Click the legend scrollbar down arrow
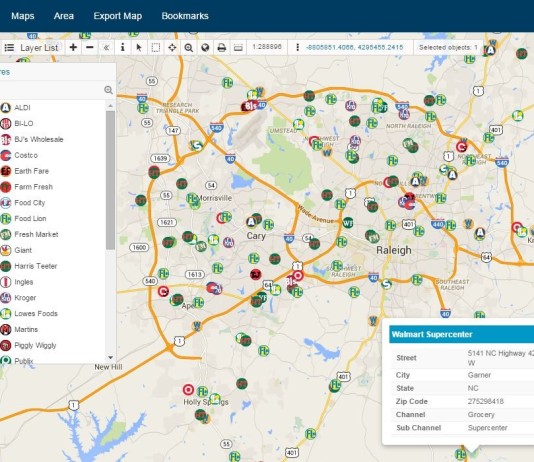This screenshot has height=462, width=534. pyautogui.click(x=110, y=357)
